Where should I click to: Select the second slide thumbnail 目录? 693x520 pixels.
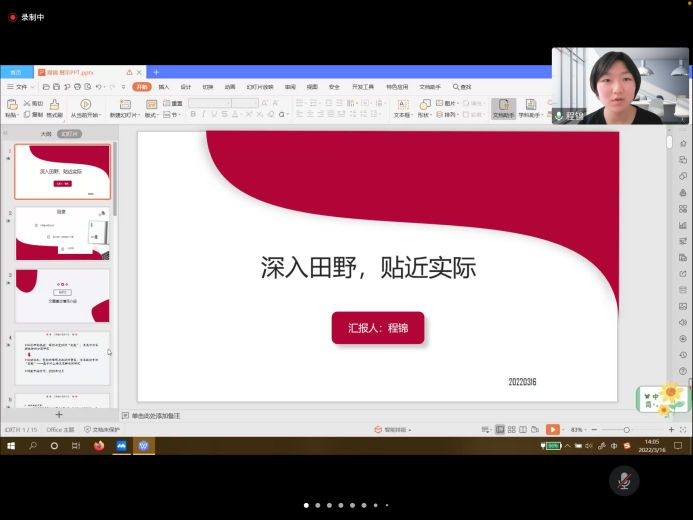pos(62,233)
